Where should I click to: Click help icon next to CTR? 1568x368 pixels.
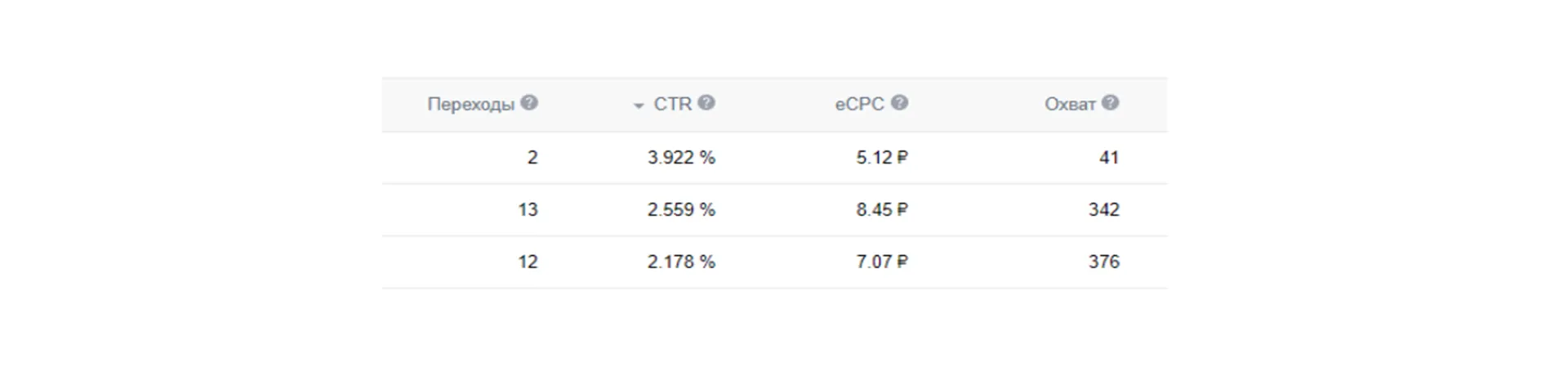pyautogui.click(x=706, y=103)
